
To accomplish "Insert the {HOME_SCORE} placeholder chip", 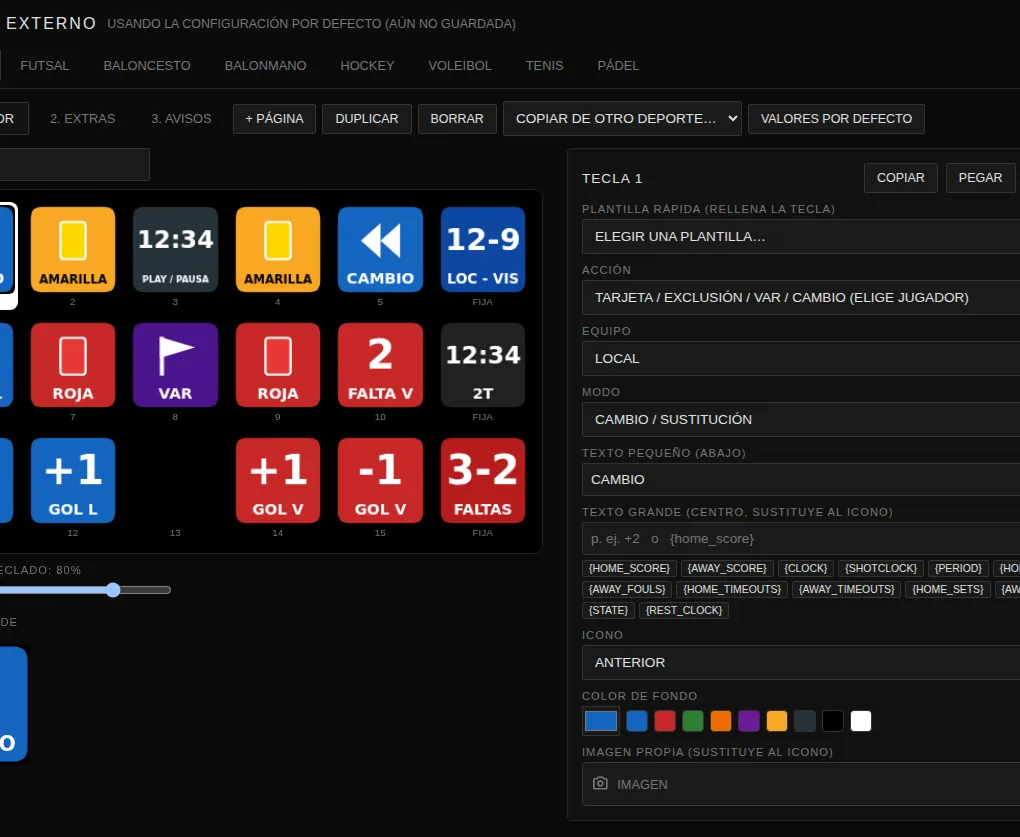I will click(x=629, y=568).
